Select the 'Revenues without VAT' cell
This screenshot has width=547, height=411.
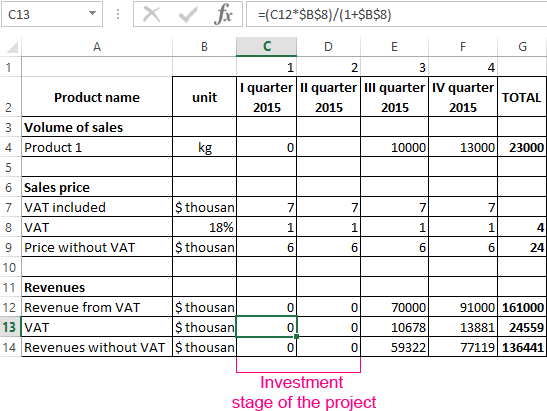[97, 347]
